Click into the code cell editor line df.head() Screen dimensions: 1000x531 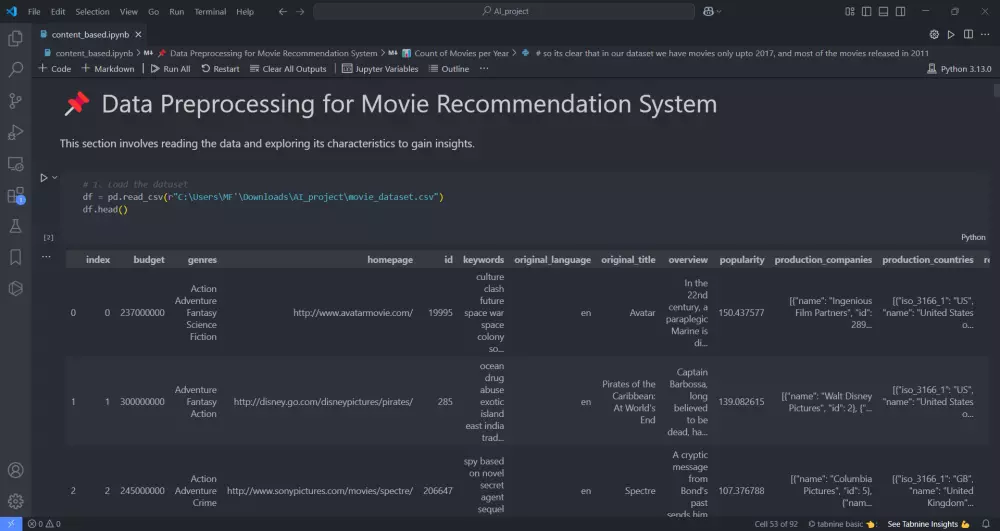(105, 210)
